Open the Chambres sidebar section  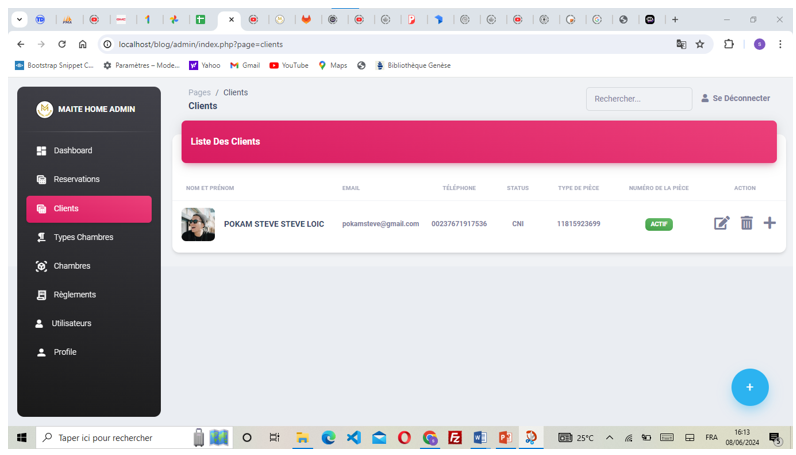(71, 266)
